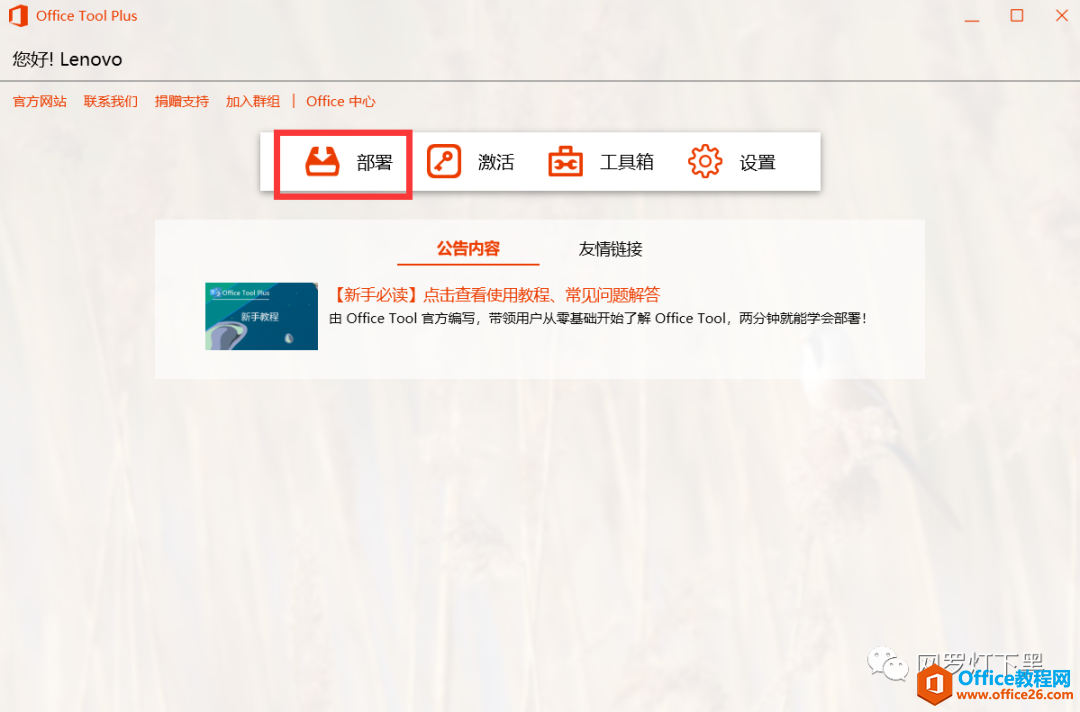Click the 设置 gear icon
Screen dimensions: 1080x712
[705, 162]
